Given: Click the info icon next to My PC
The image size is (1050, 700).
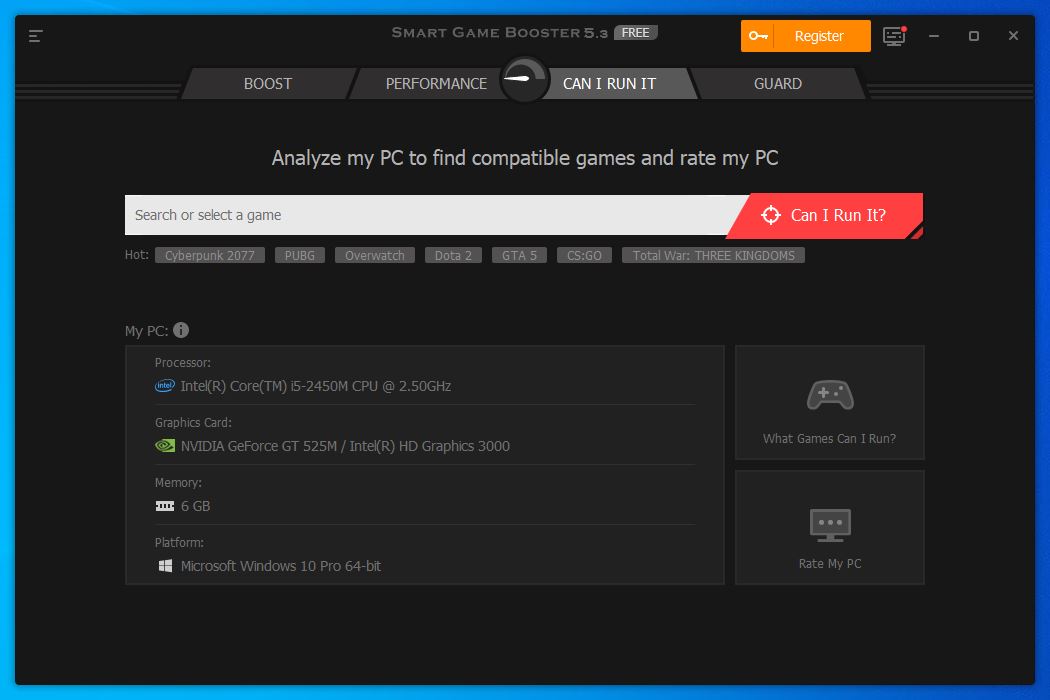Looking at the screenshot, I should (181, 330).
